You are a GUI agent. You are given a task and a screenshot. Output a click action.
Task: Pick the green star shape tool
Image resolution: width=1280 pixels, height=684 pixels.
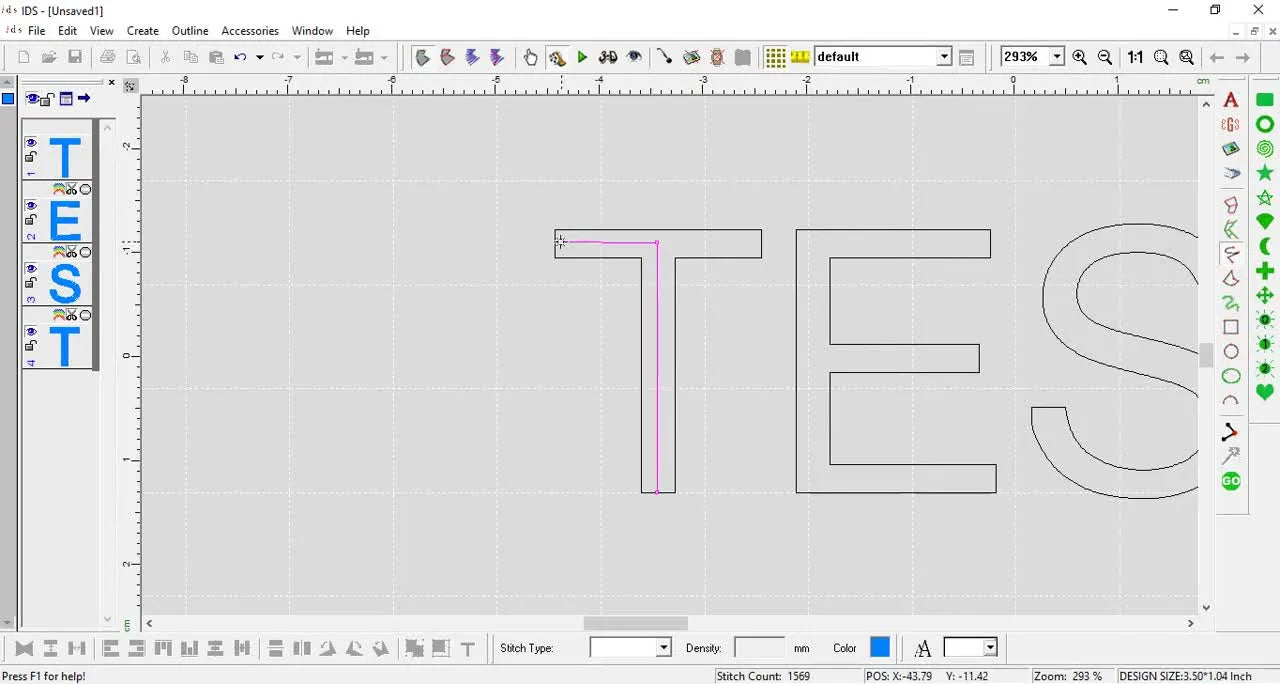click(1263, 173)
